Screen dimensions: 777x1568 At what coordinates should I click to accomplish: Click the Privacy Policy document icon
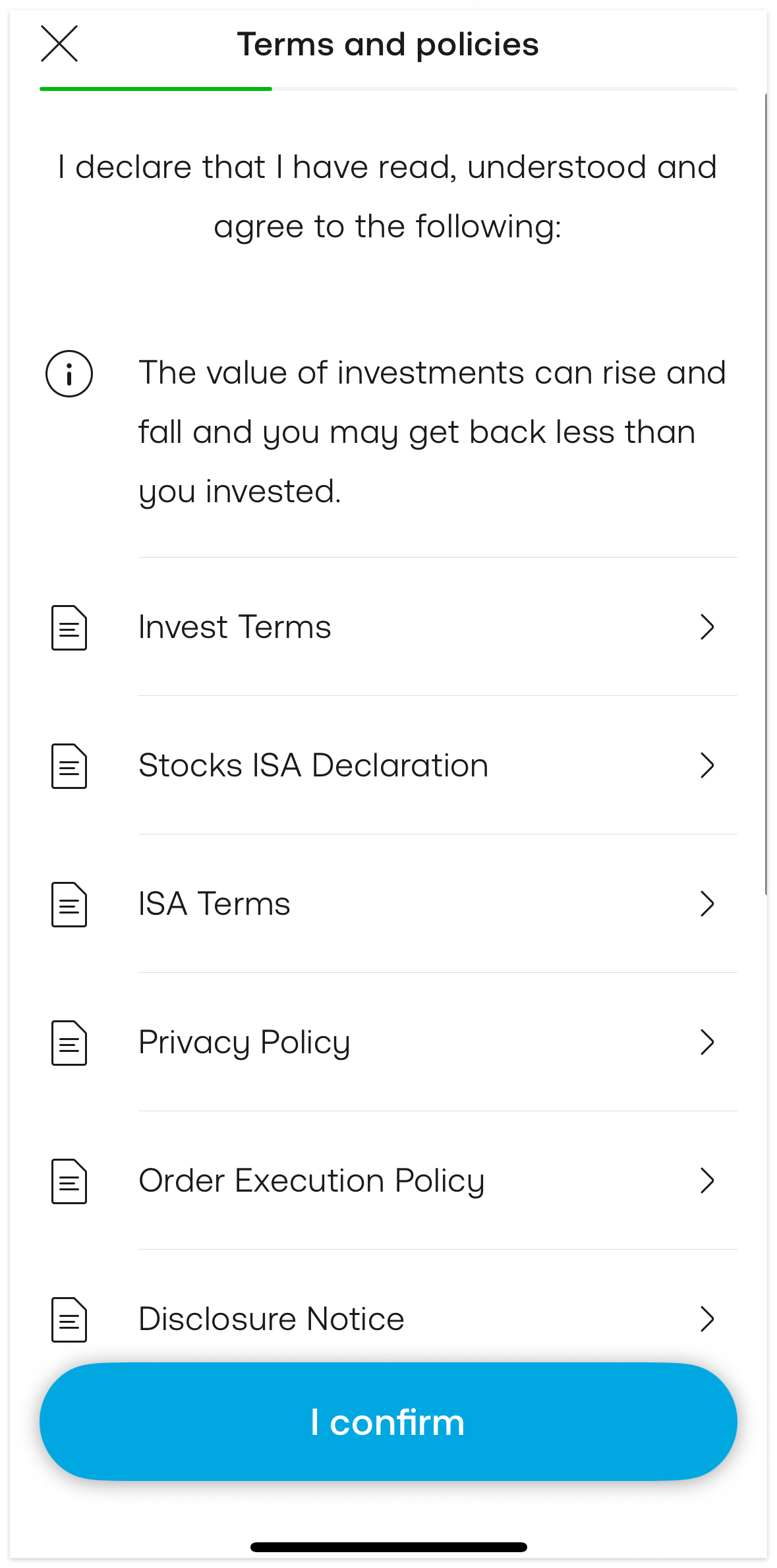pyautogui.click(x=69, y=1043)
